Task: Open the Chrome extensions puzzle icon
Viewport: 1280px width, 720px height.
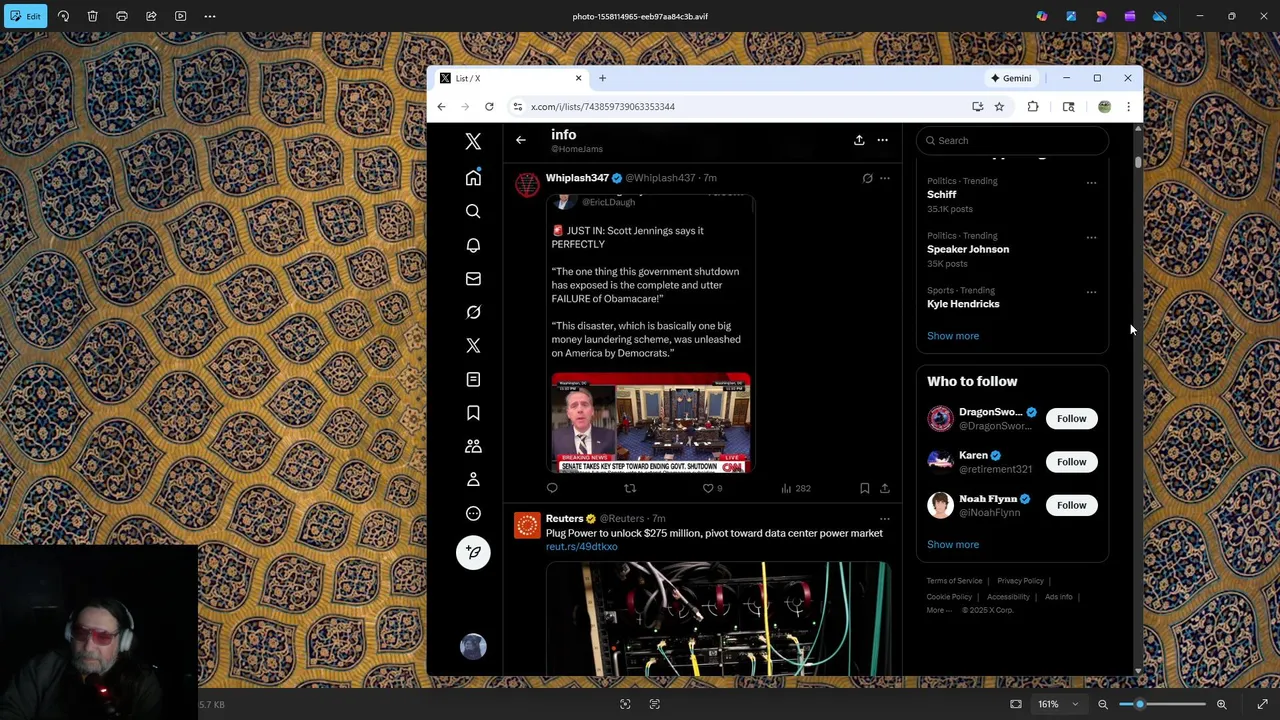Action: (x=1033, y=106)
